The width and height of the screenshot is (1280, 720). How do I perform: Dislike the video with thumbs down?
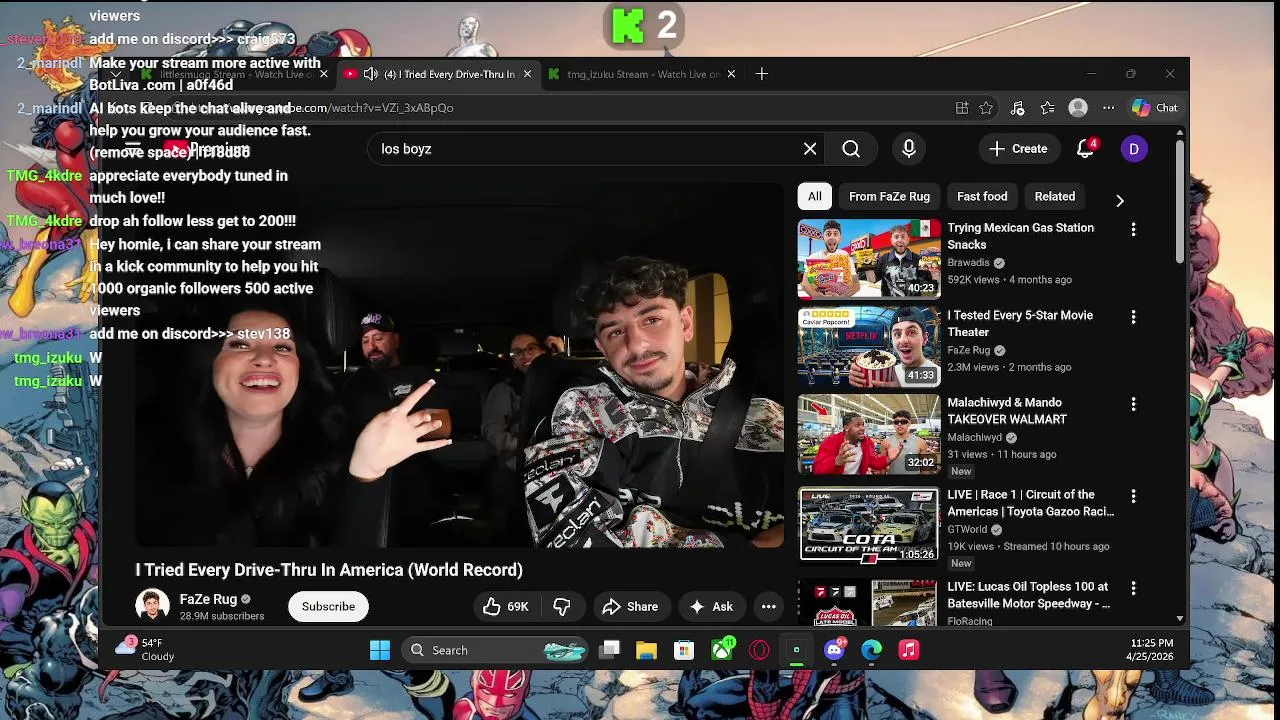[562, 607]
